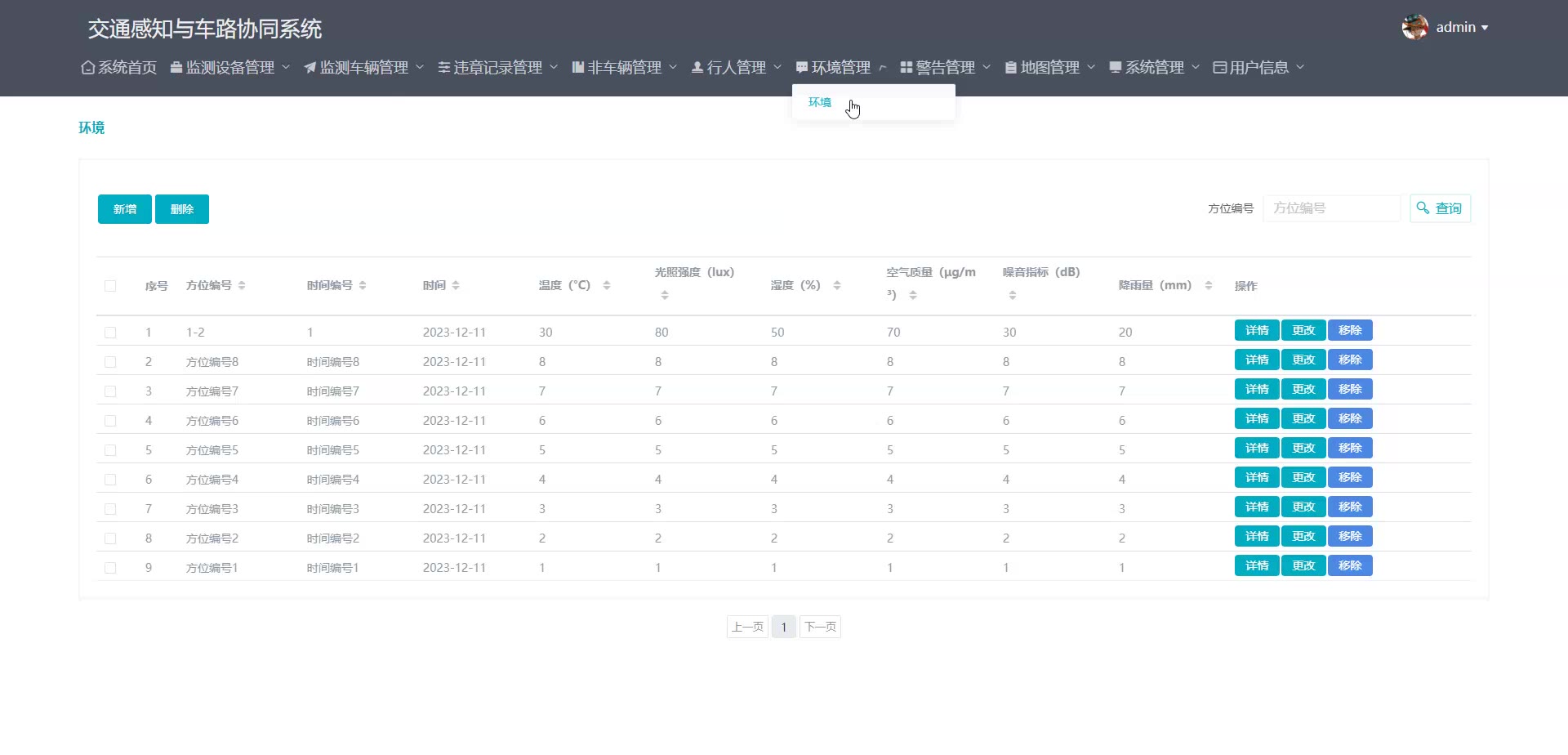Click the person icon of 行人管理
1568x755 pixels.
click(697, 68)
